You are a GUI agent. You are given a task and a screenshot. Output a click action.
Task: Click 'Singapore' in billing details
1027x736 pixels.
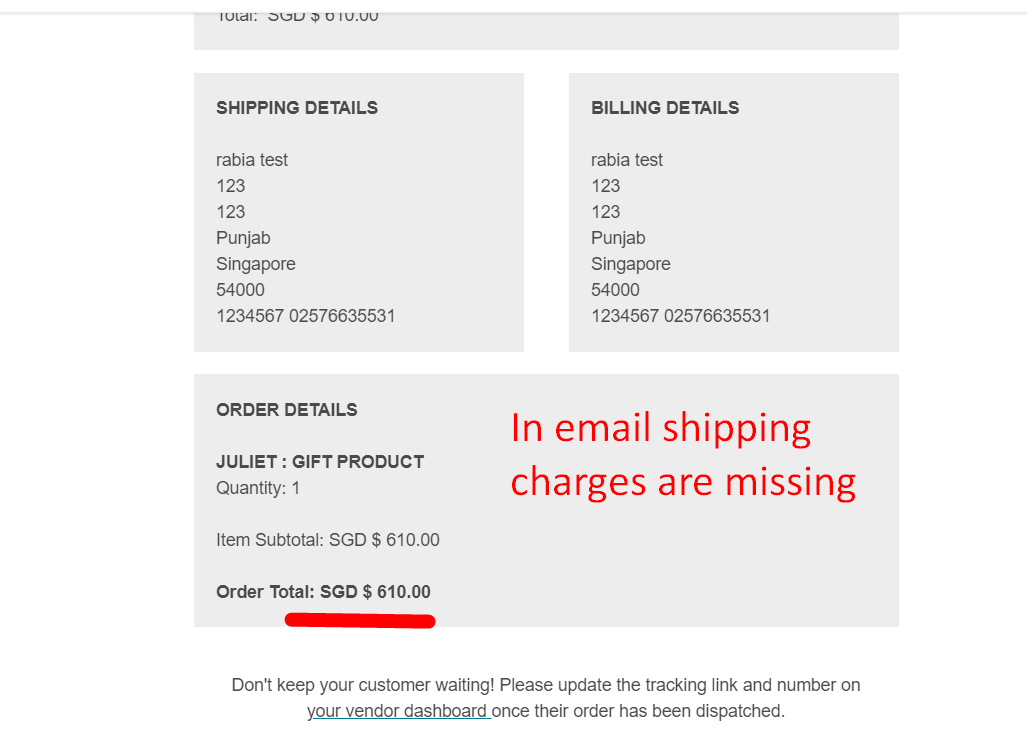(x=631, y=265)
